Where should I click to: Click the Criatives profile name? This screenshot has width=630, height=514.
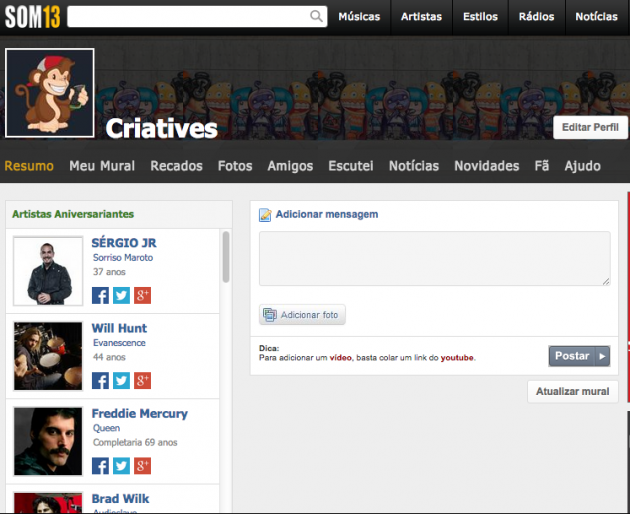pos(162,129)
